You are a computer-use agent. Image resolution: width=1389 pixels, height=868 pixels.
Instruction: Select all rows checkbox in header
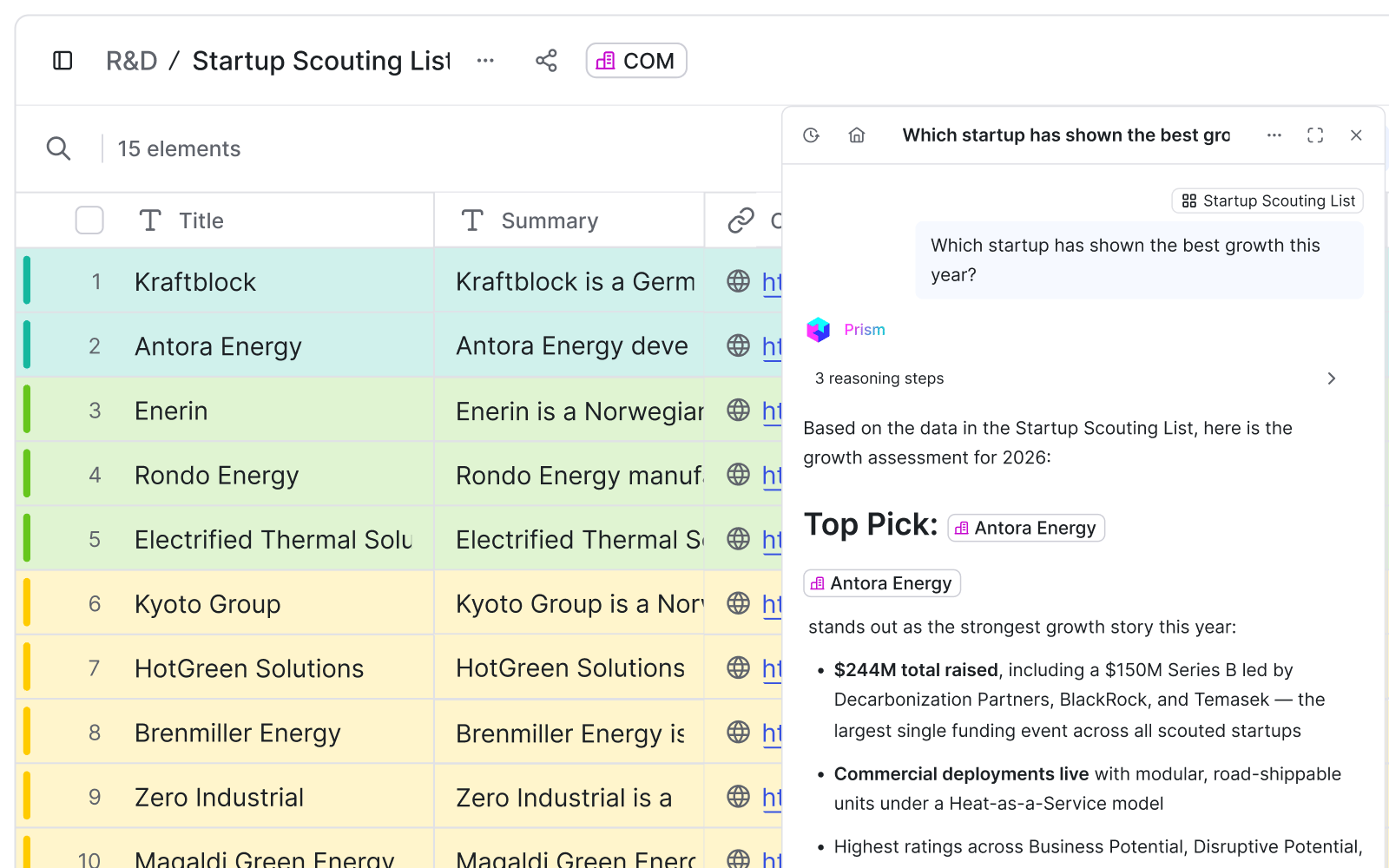89,220
